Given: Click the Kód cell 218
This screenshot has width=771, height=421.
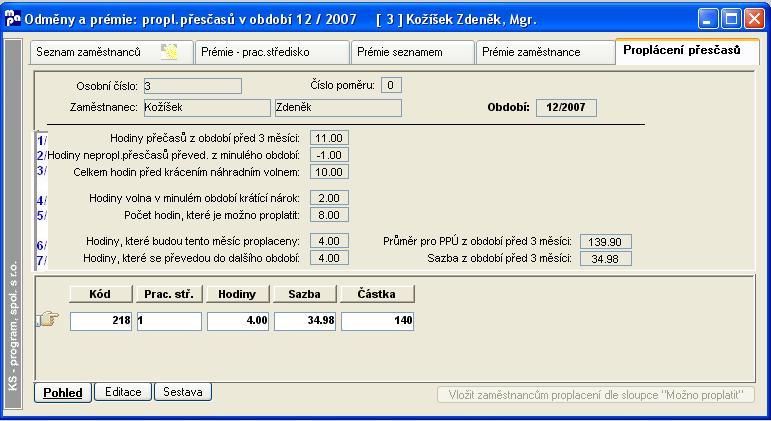Looking at the screenshot, I should click(101, 321).
